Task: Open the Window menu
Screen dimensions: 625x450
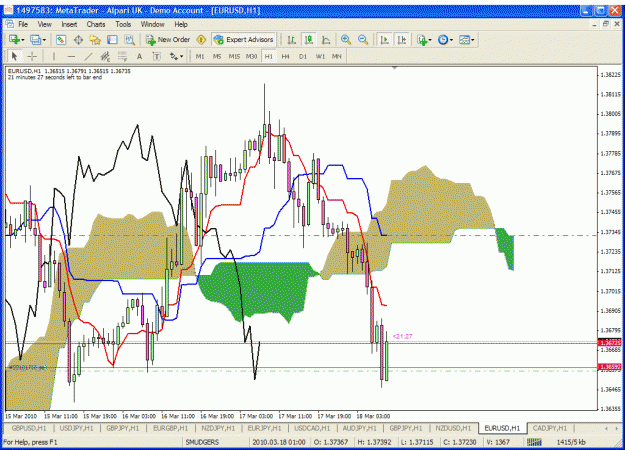Action: point(152,24)
